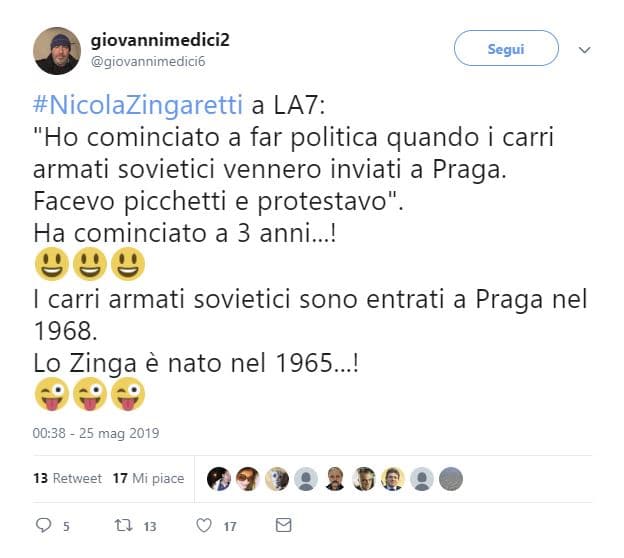Click the fifth liker avatar in the row
This screenshot has height=558, width=624.
[x=335, y=479]
